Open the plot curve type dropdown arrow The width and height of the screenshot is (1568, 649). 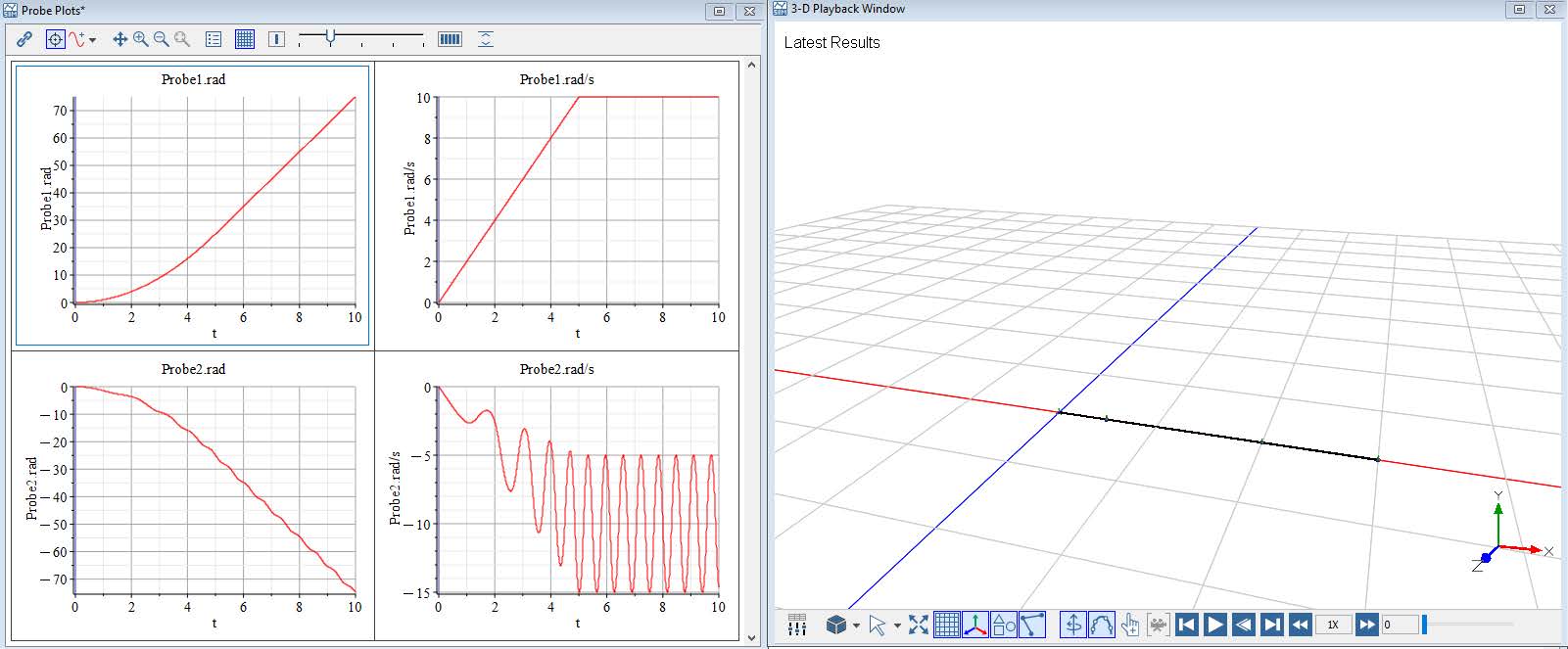[x=93, y=40]
